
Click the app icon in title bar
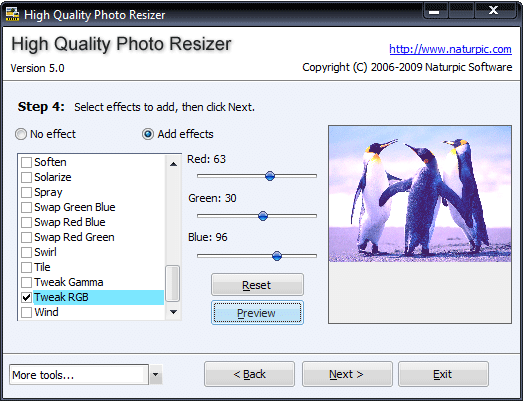coord(12,14)
